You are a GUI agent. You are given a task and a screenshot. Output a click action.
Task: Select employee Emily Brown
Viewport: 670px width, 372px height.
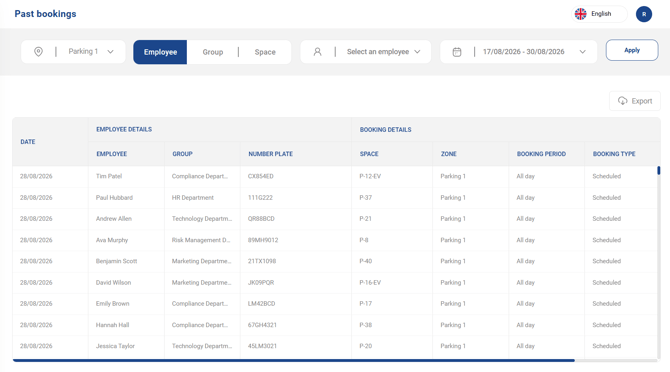tap(112, 304)
